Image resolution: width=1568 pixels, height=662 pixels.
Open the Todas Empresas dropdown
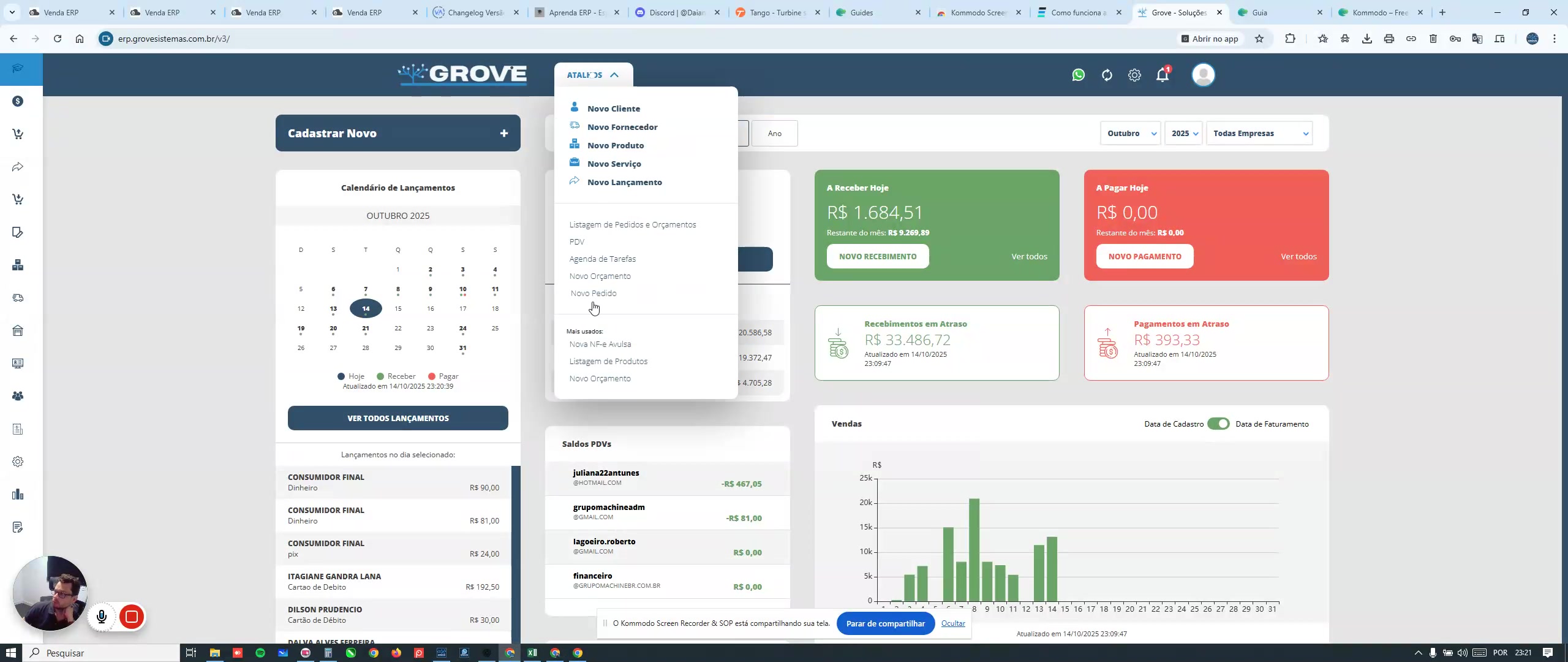1259,133
